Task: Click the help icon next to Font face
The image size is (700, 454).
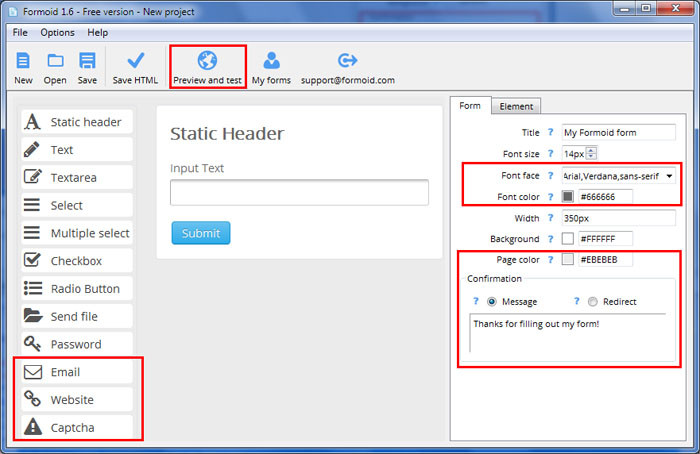Action: (x=550, y=175)
